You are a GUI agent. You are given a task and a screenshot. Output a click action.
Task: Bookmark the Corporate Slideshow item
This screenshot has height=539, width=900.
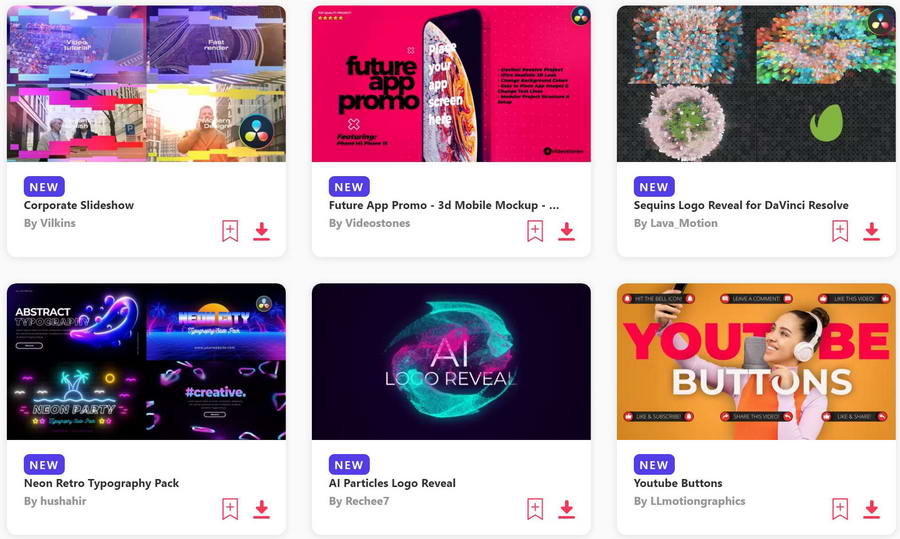[x=230, y=231]
